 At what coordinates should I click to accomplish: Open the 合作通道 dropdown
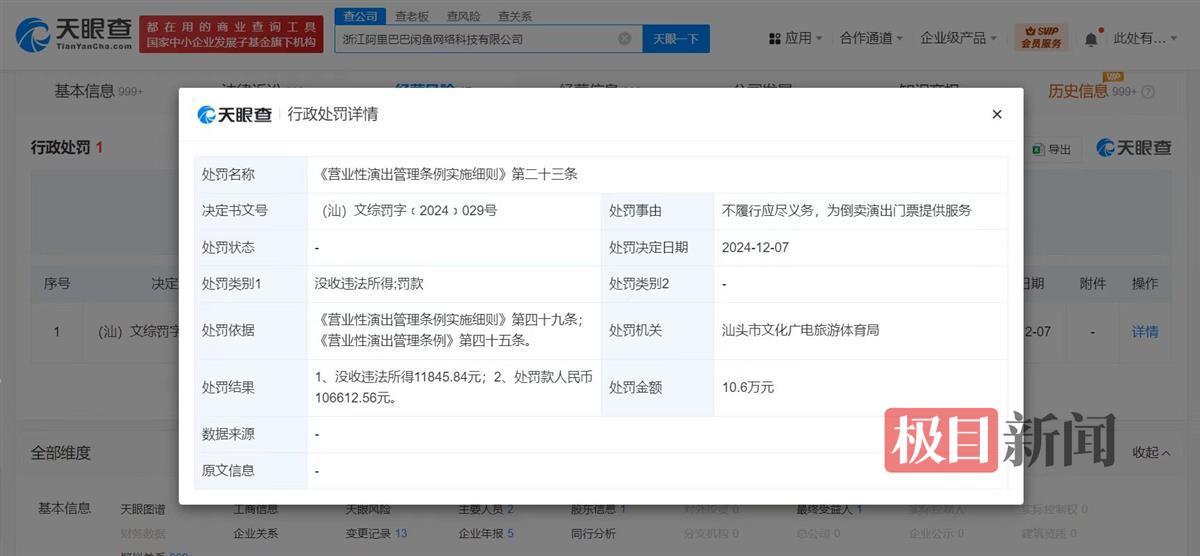tap(871, 38)
